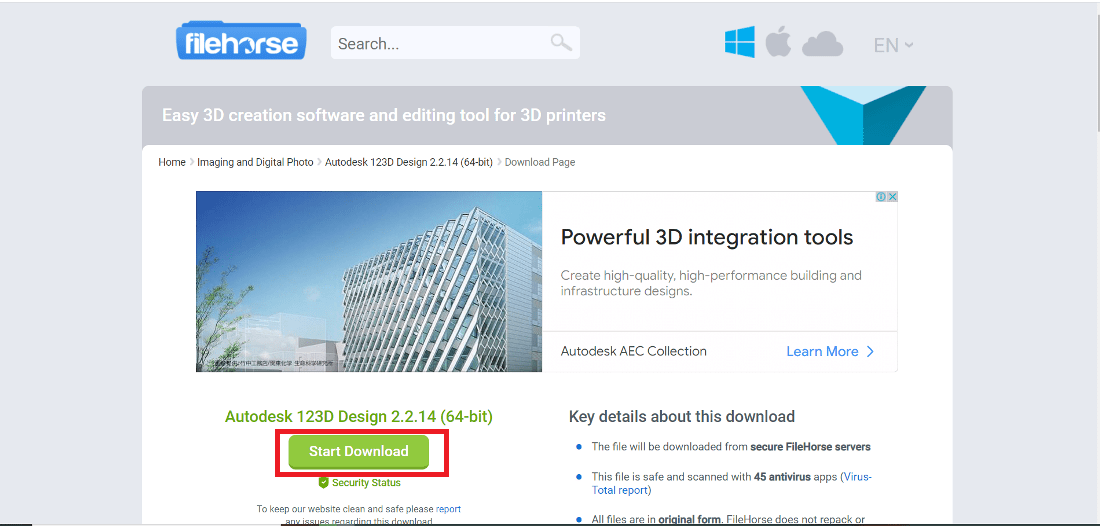Screen dimensions: 1100x526
Task: Click Autodesk 123D Design 2.2.14 (64-bit) title
Action: click(x=358, y=417)
